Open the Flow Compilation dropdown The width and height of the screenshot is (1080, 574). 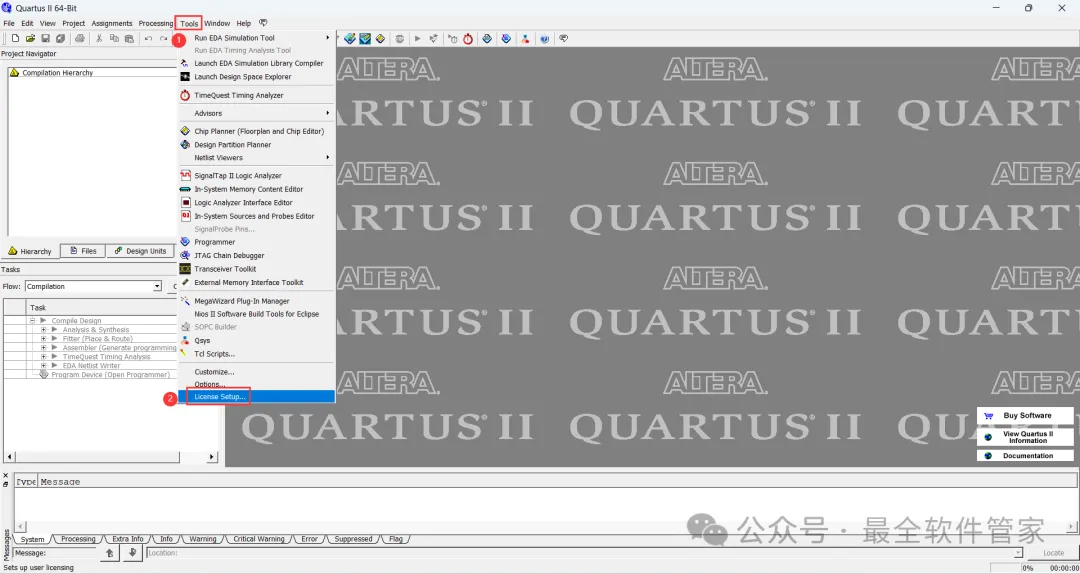(157, 286)
